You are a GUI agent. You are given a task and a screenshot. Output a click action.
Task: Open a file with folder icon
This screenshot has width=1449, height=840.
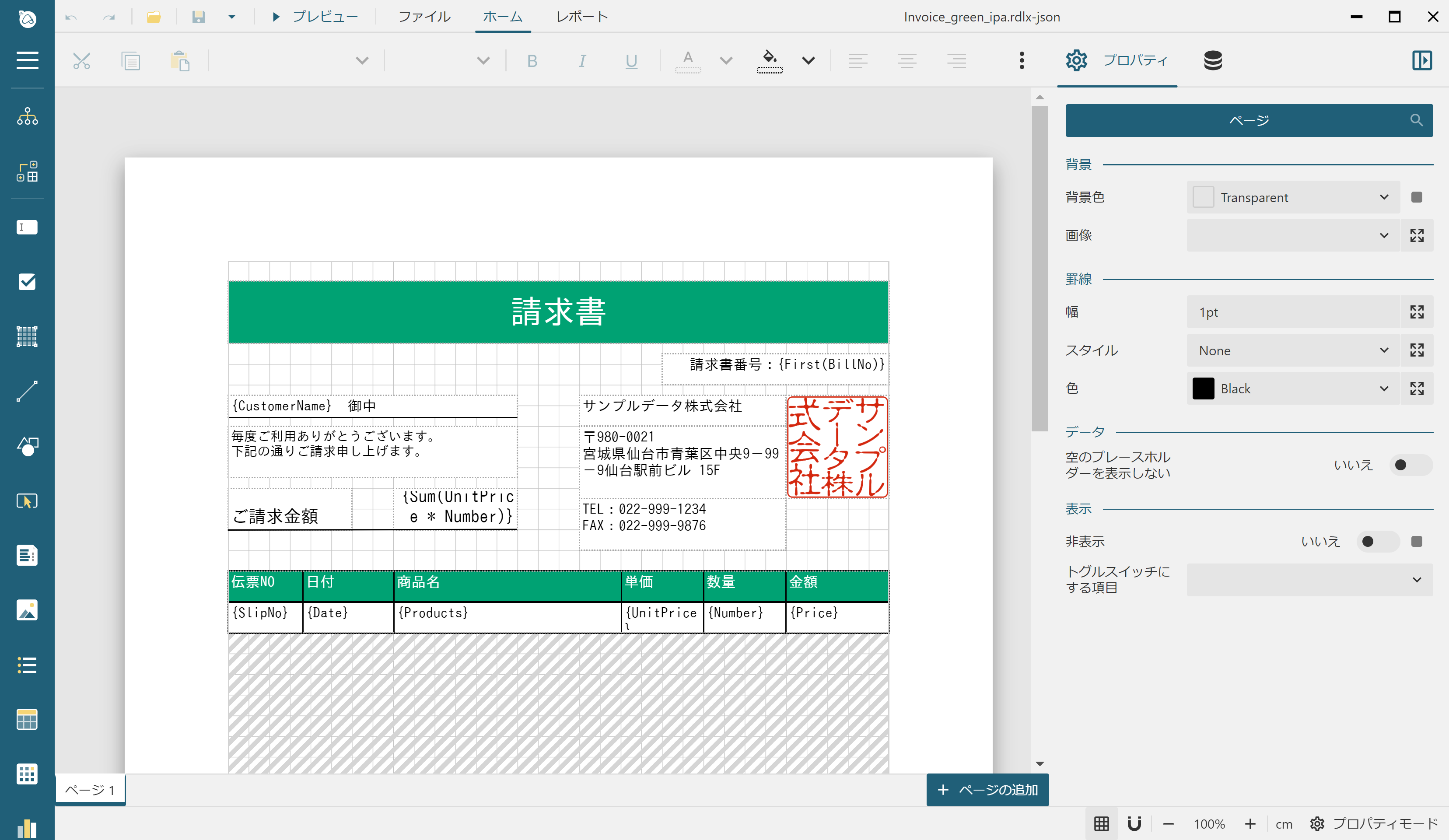[154, 17]
